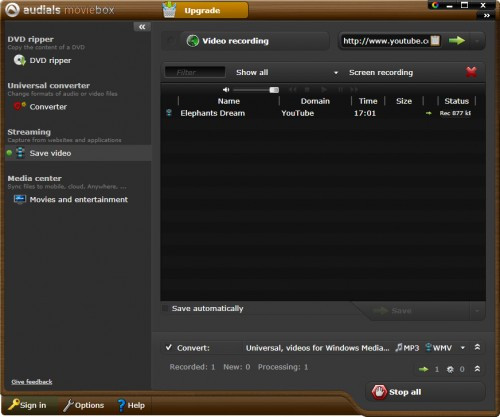500x417 pixels.
Task: Open Help menu
Action: 131,405
